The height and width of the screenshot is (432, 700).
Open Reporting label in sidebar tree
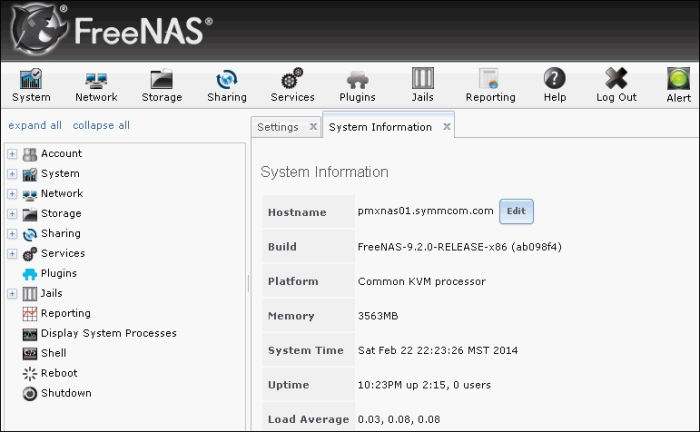[x=66, y=313]
